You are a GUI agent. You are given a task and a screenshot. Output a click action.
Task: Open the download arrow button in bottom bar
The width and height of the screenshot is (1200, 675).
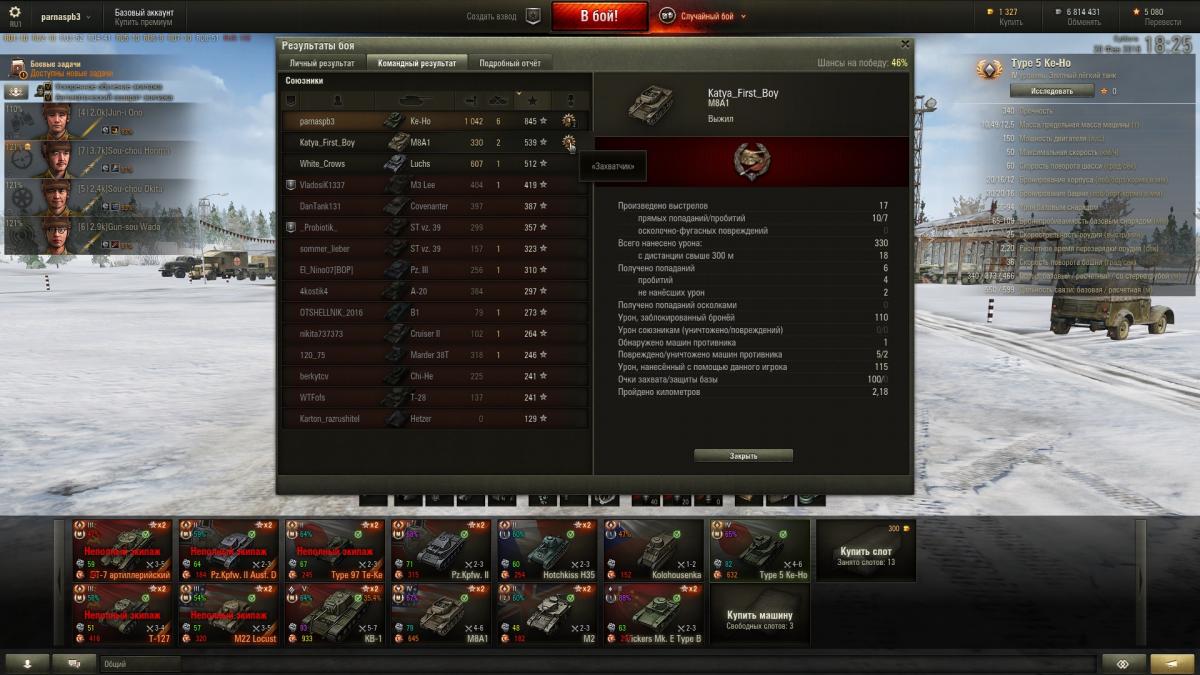[x=28, y=663]
